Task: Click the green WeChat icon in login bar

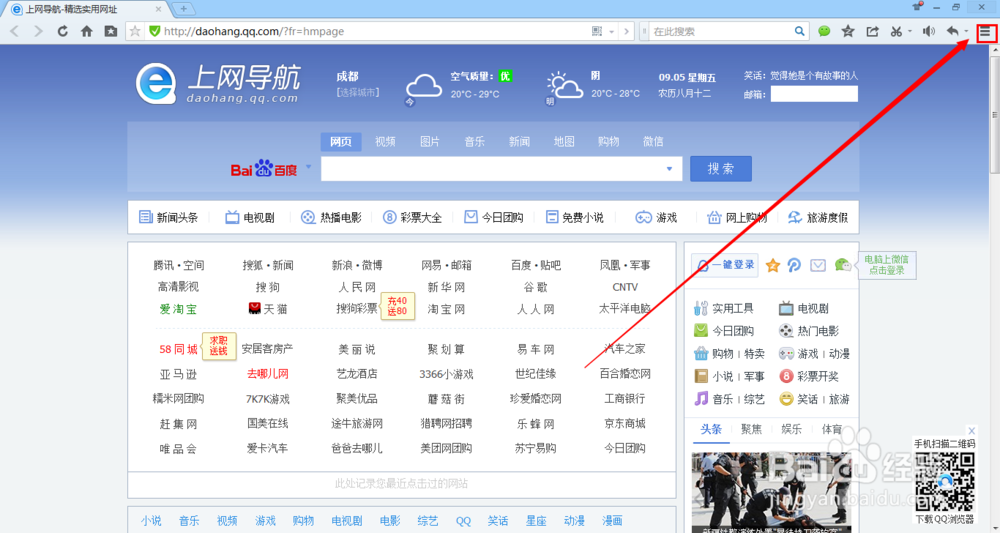Action: pyautogui.click(x=842, y=265)
